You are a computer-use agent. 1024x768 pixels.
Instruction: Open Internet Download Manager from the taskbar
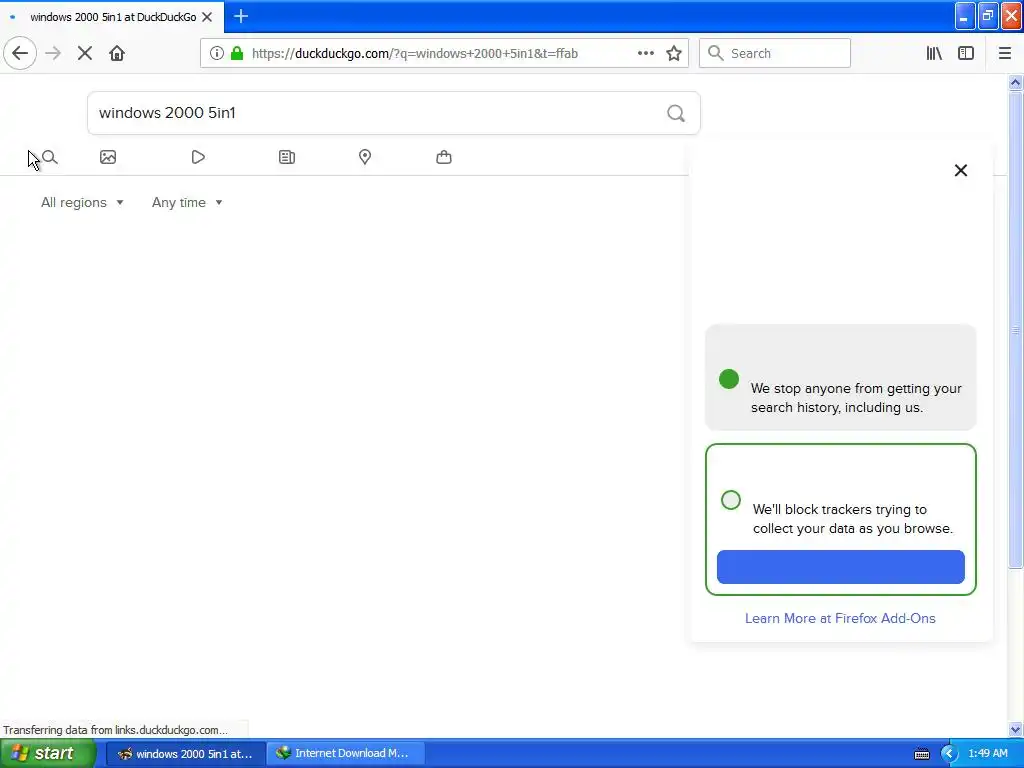[346, 754]
